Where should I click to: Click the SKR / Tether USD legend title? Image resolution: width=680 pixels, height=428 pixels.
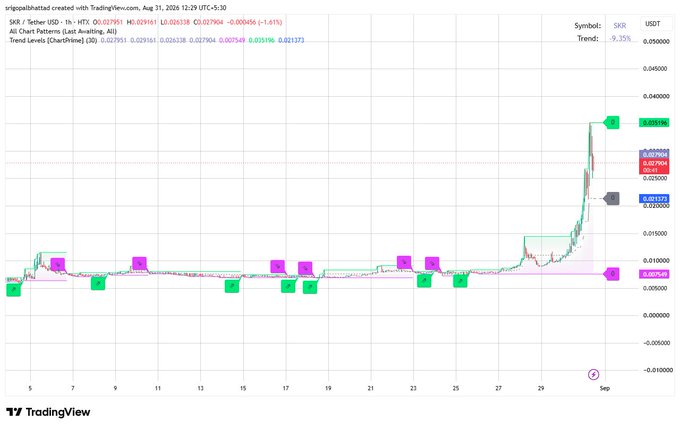click(49, 22)
